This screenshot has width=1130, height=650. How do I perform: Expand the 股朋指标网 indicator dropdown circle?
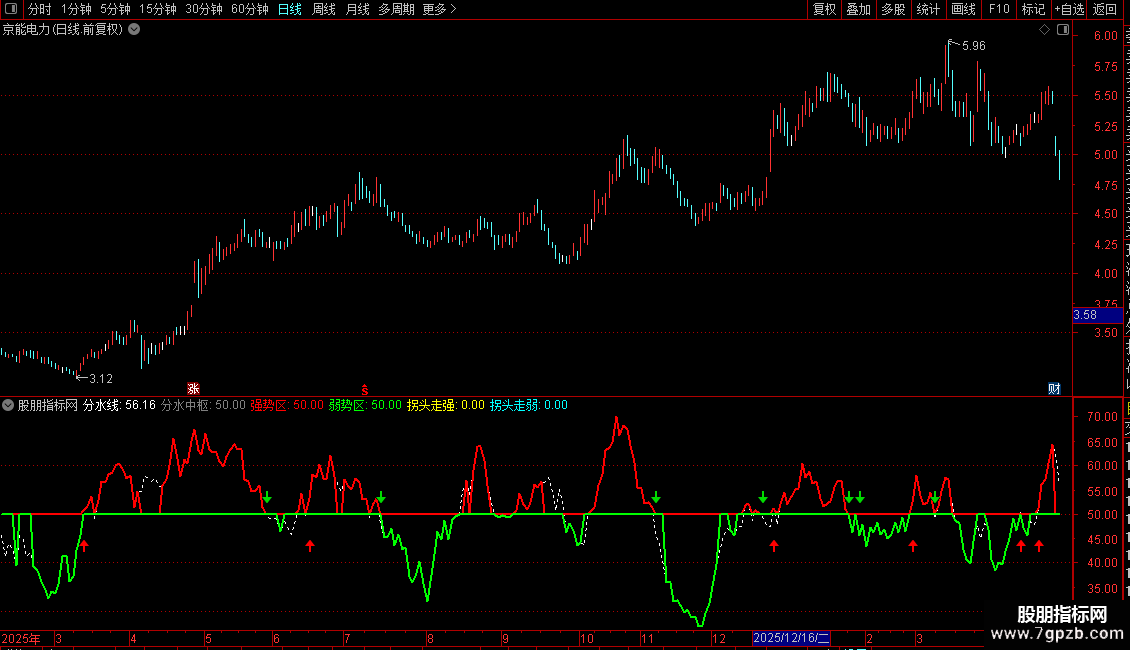(x=8, y=405)
